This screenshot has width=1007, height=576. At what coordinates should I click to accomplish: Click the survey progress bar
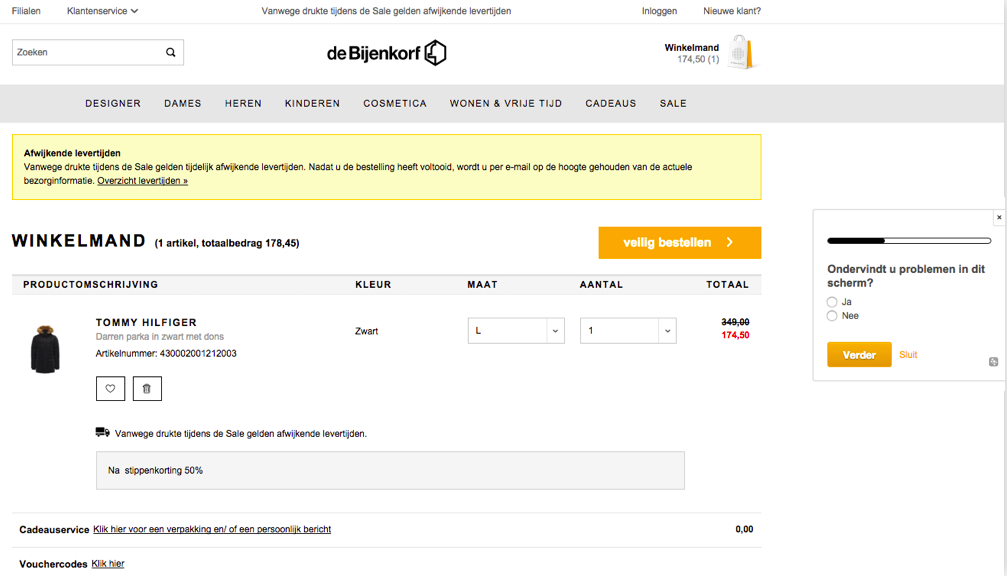click(x=909, y=241)
